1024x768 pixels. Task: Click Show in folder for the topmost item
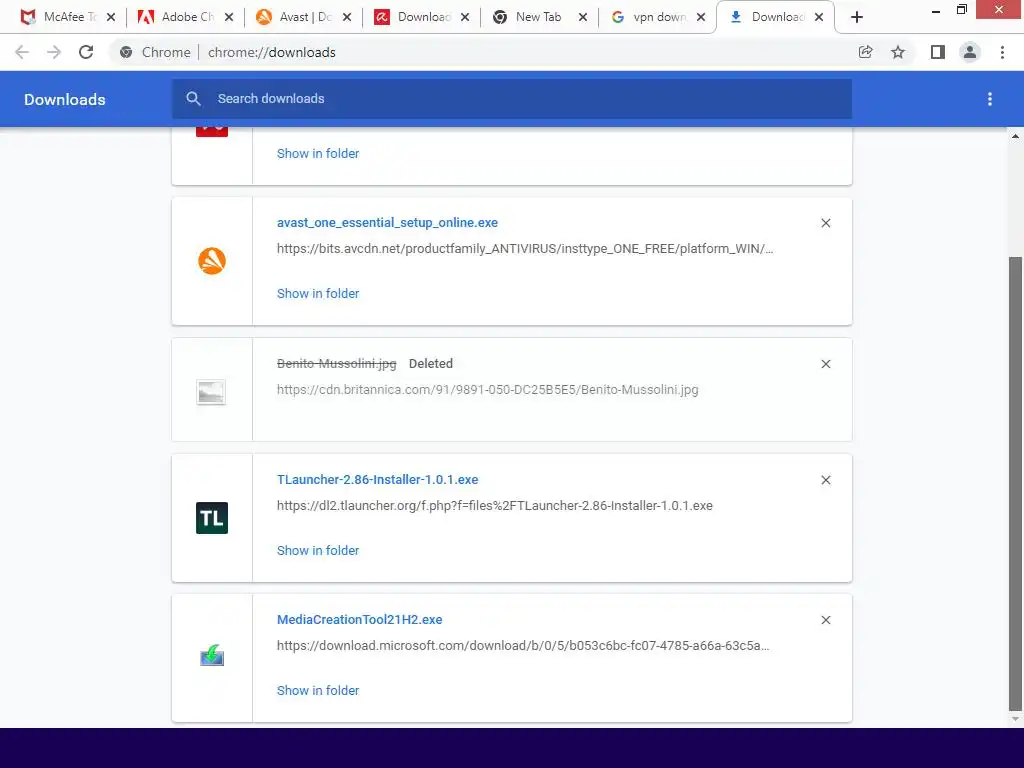click(x=318, y=153)
